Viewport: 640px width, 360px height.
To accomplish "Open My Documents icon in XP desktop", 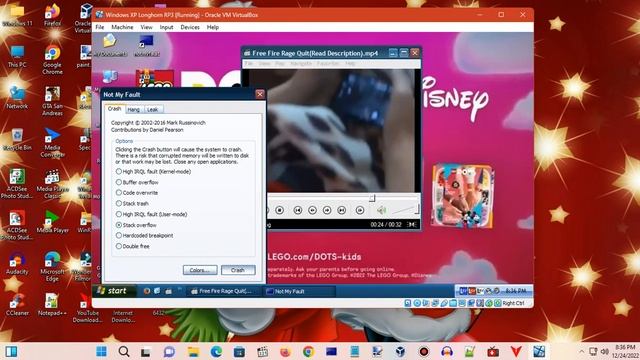I will coord(110,45).
